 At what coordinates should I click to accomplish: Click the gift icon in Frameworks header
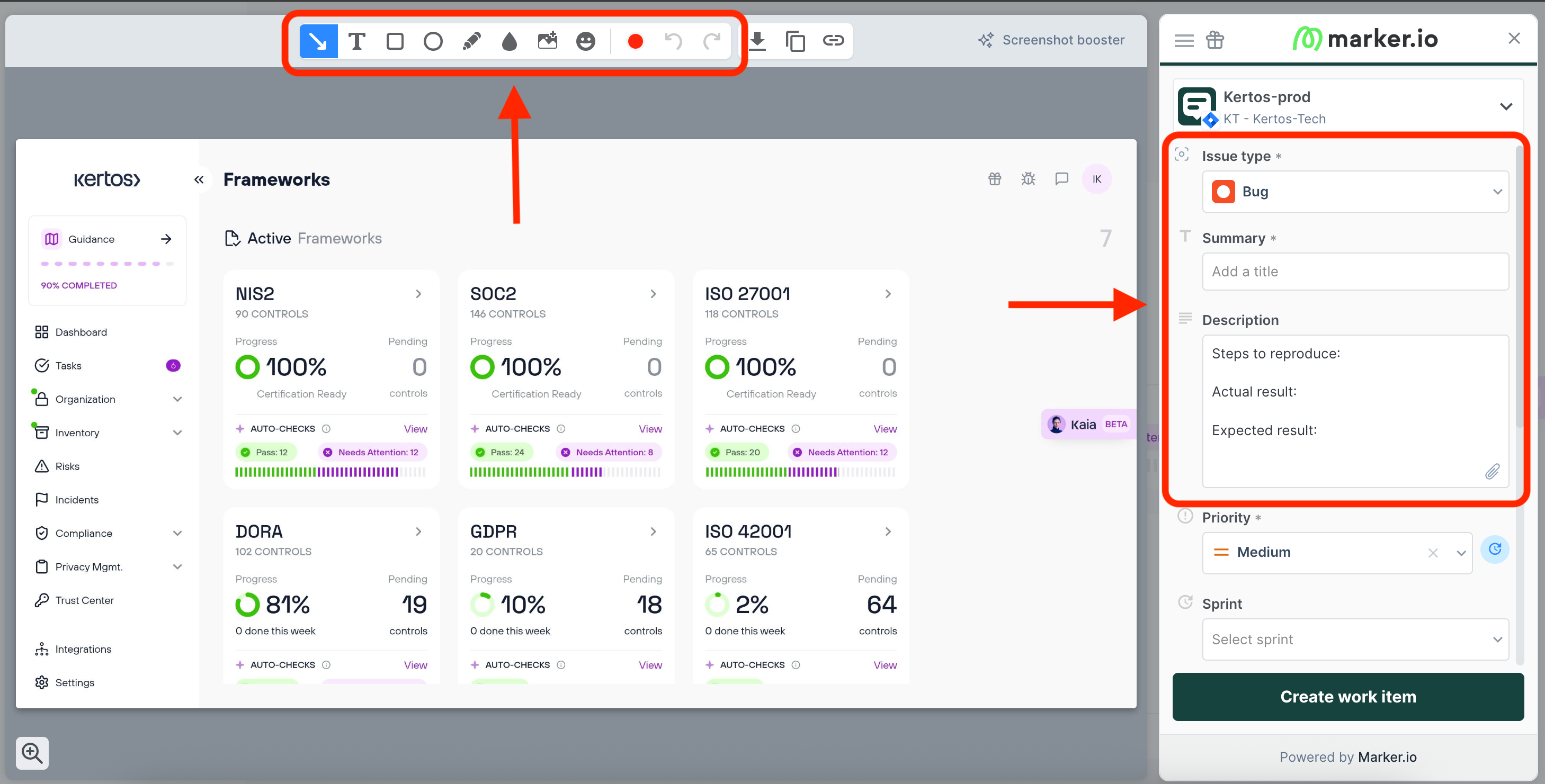click(995, 178)
